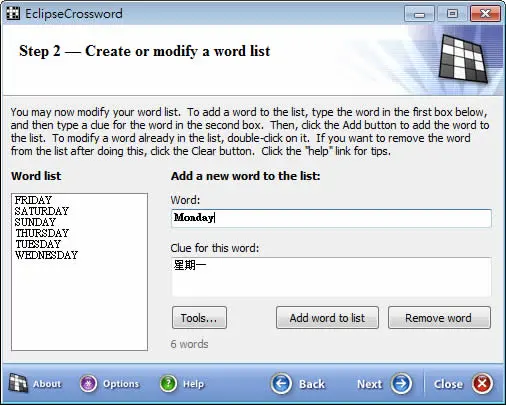Click into the Clue for this word box
This screenshot has height=406, width=506.
[x=331, y=277]
